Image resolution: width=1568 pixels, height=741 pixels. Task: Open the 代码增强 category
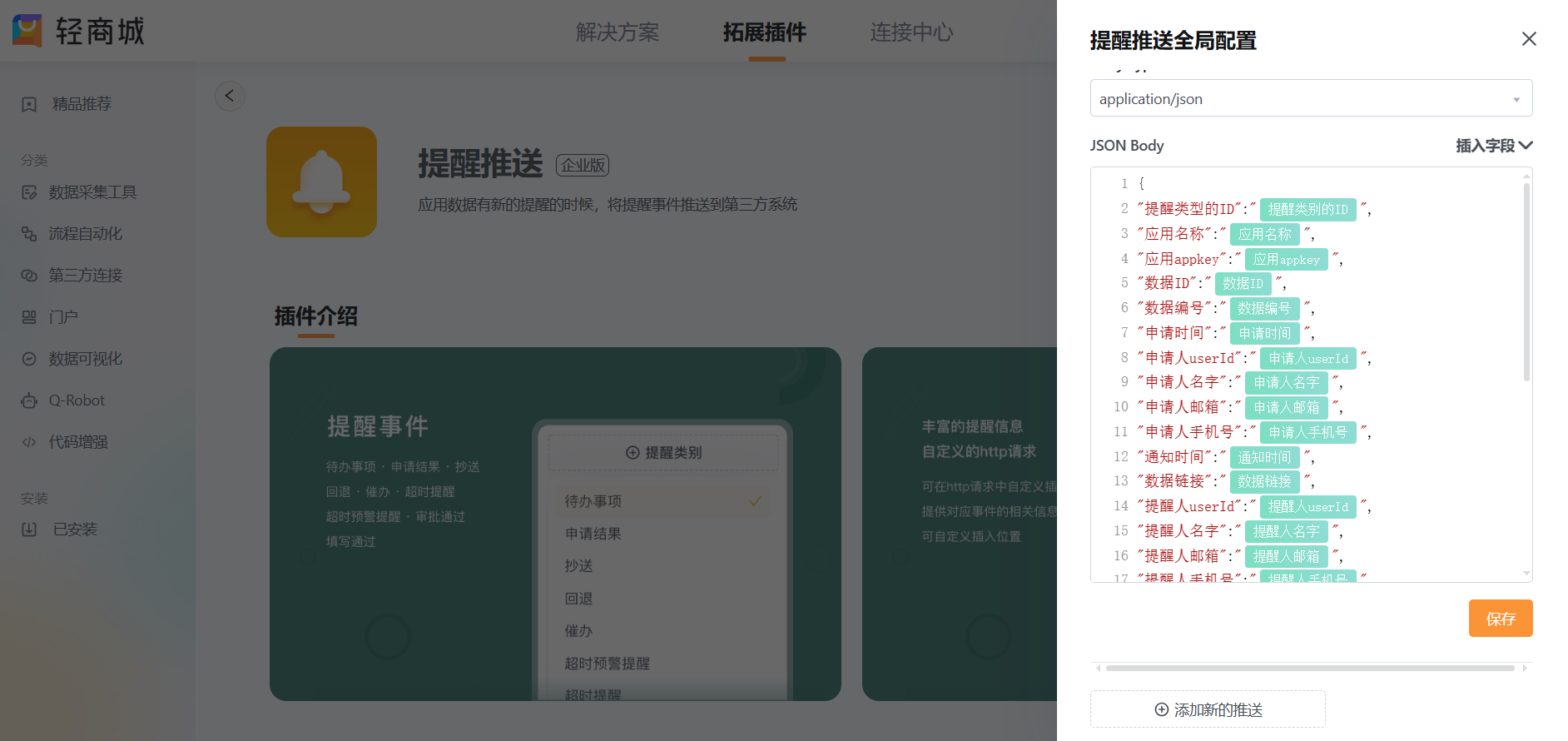(78, 442)
